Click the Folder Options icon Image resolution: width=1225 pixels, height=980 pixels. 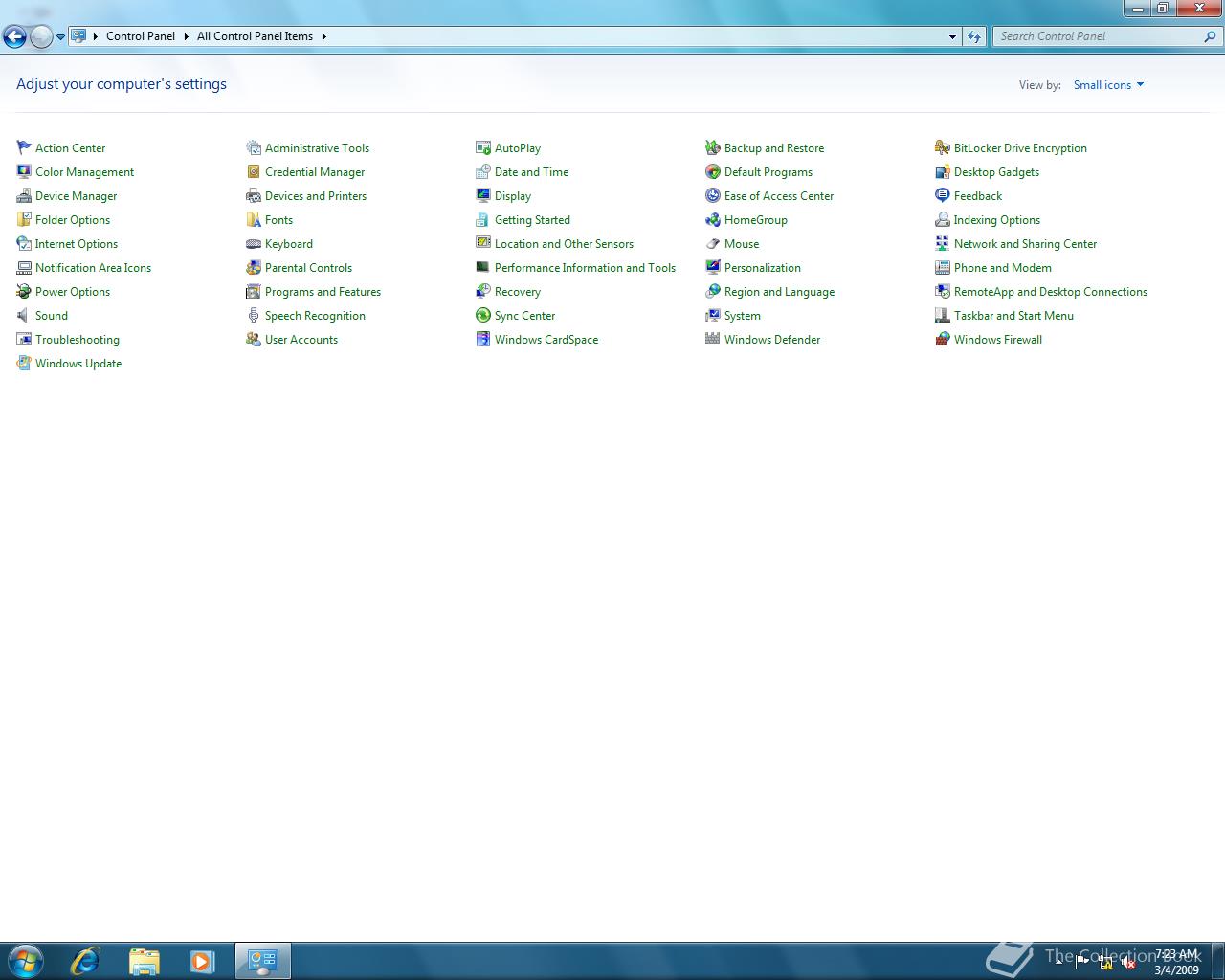[x=24, y=219]
